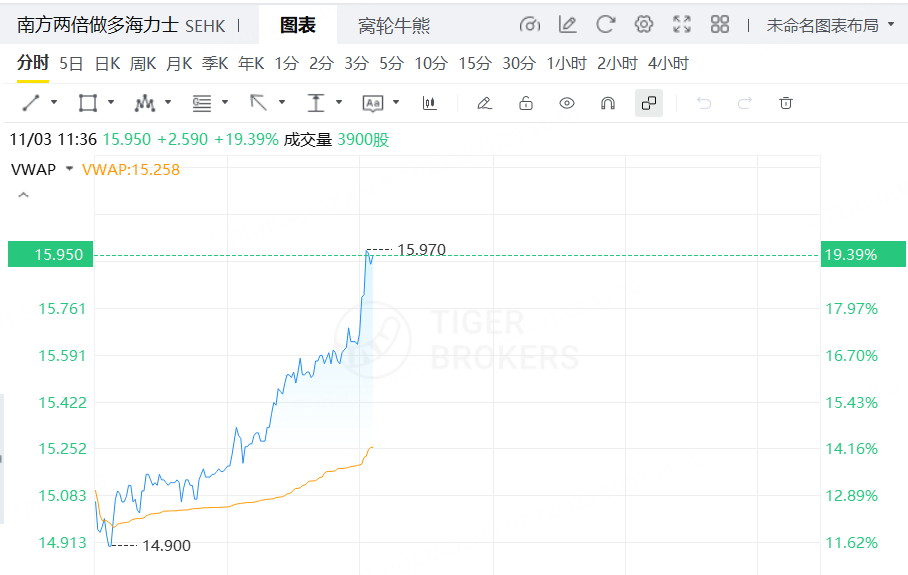The width and height of the screenshot is (908, 575).
Task: Switch to the 窝轮牛熊 tab
Action: pyautogui.click(x=394, y=25)
